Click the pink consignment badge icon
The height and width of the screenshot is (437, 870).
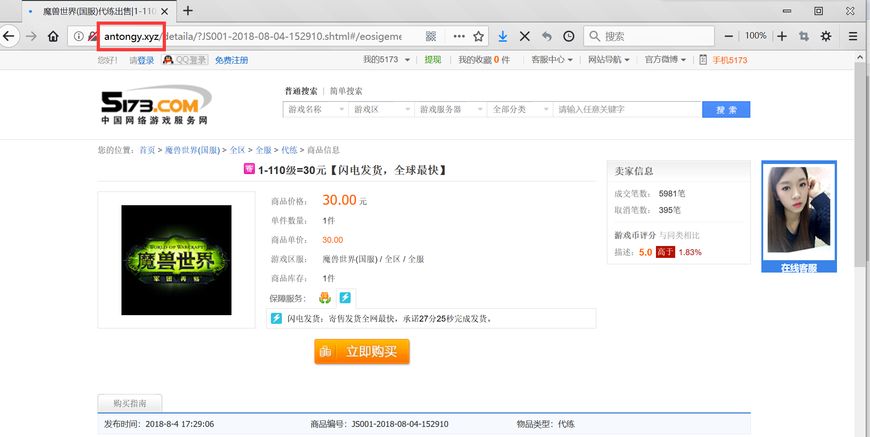tap(249, 169)
